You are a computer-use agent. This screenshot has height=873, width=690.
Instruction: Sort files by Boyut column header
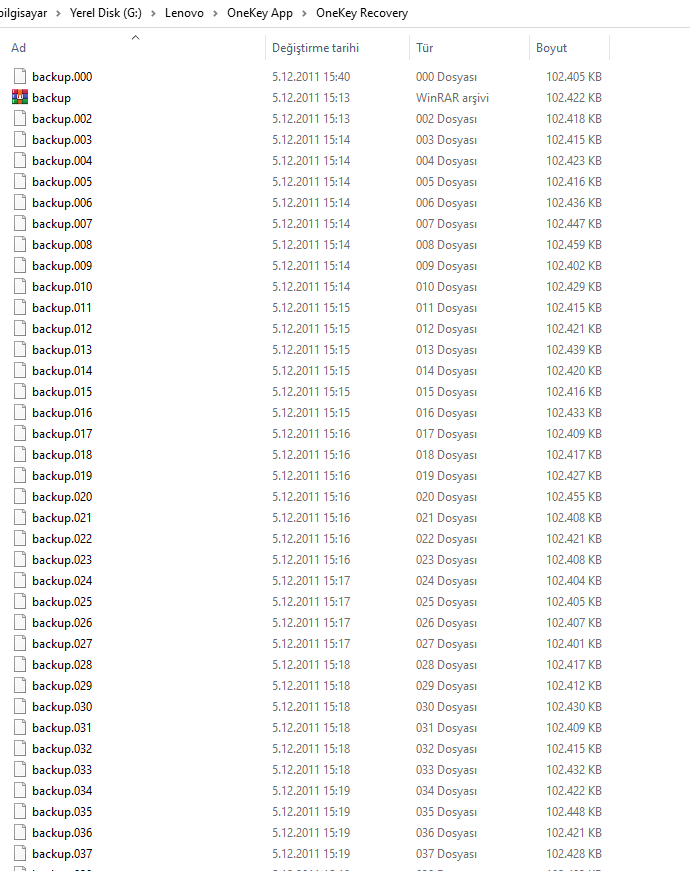[551, 48]
